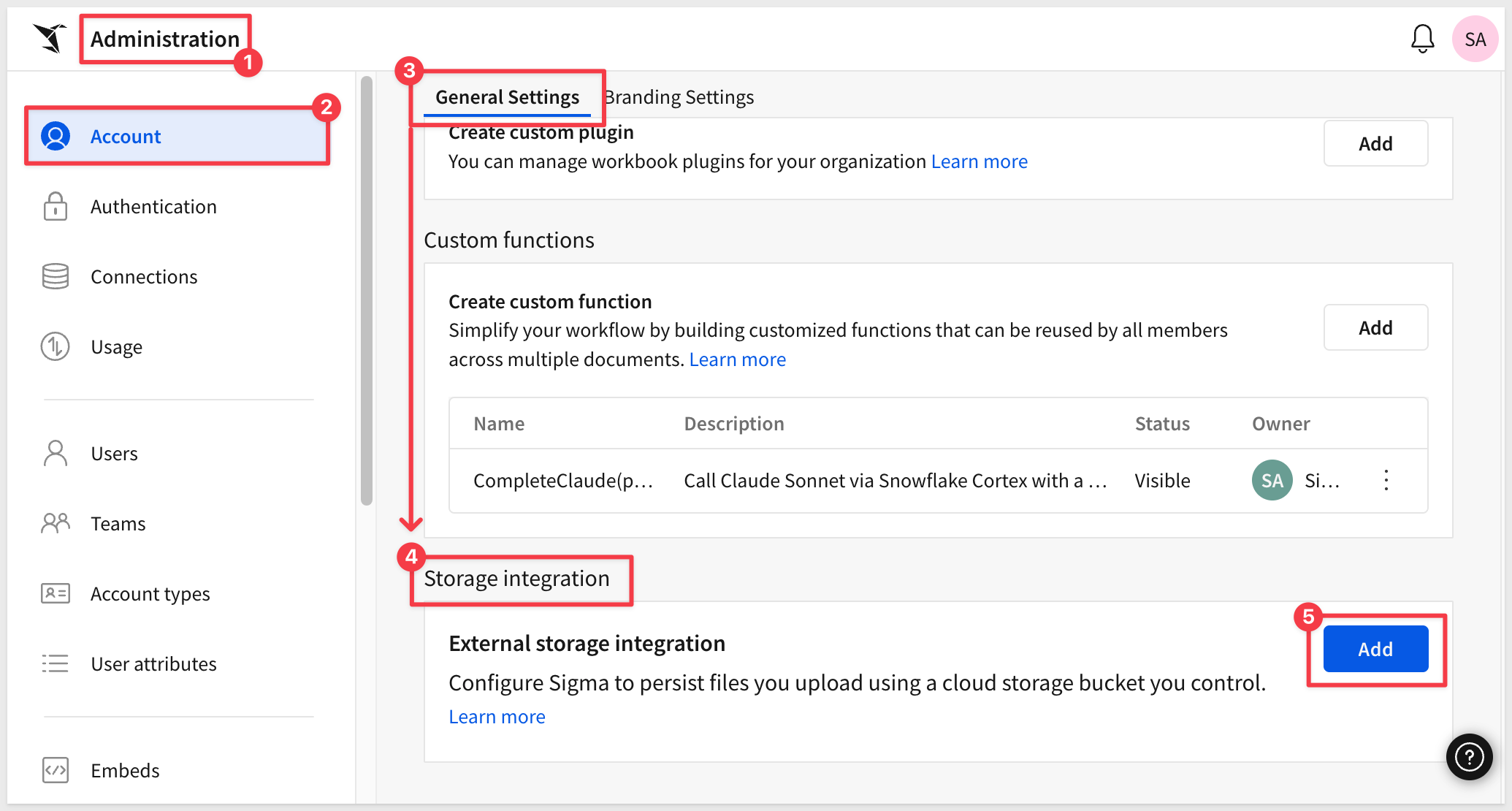Click the Authentication lock icon
This screenshot has height=811, width=1512.
(x=56, y=207)
